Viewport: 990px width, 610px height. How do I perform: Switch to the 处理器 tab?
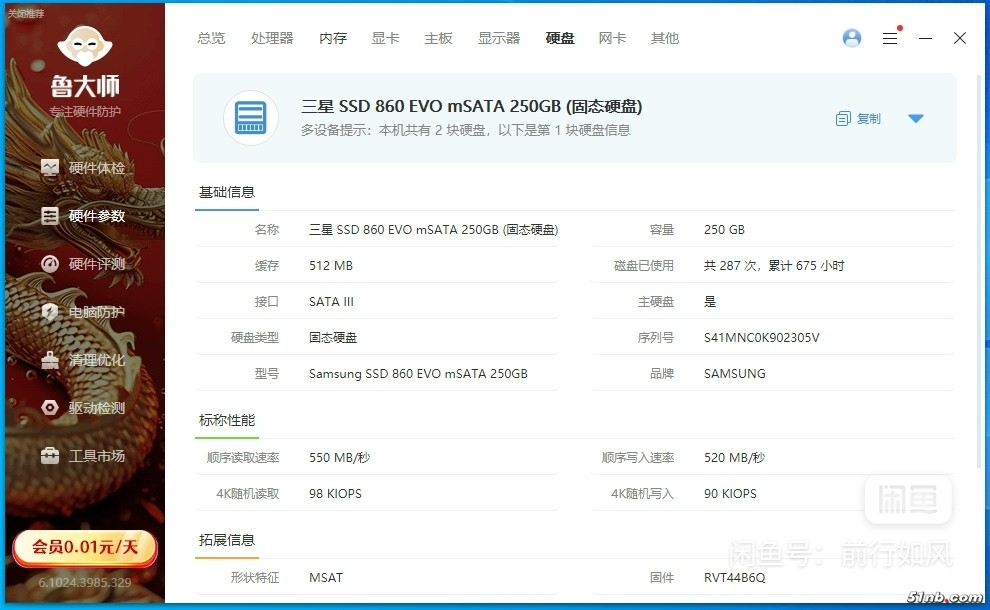point(272,38)
